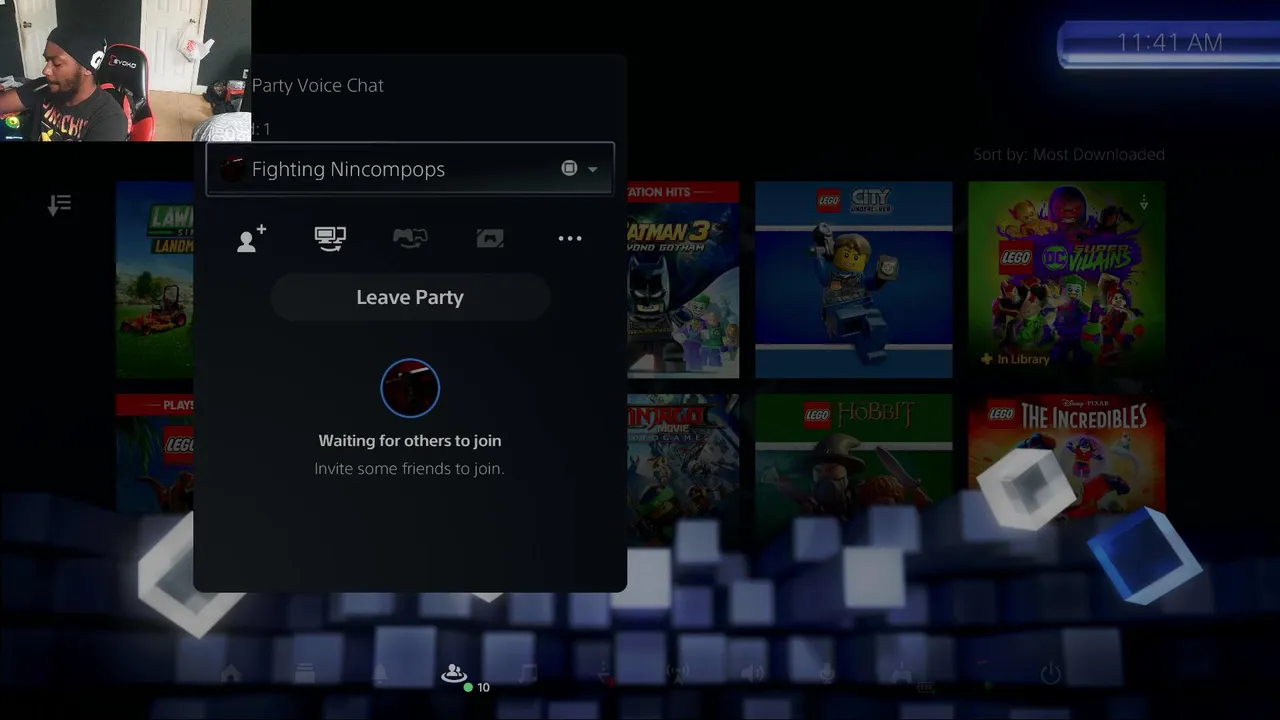Open Power icon in control center
Screen dimensions: 1280x720
click(x=1051, y=674)
